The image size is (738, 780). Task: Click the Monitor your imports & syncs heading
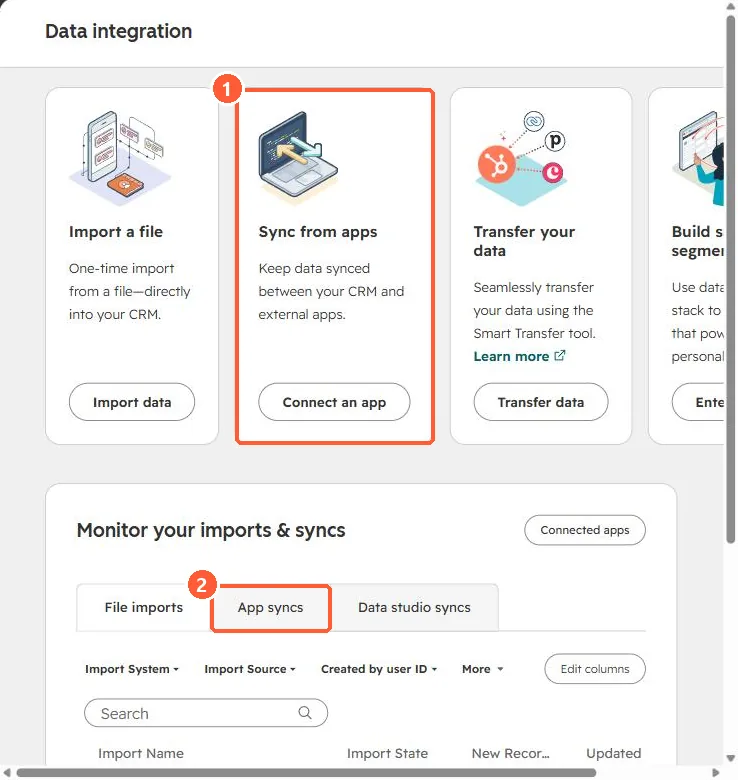[211, 530]
